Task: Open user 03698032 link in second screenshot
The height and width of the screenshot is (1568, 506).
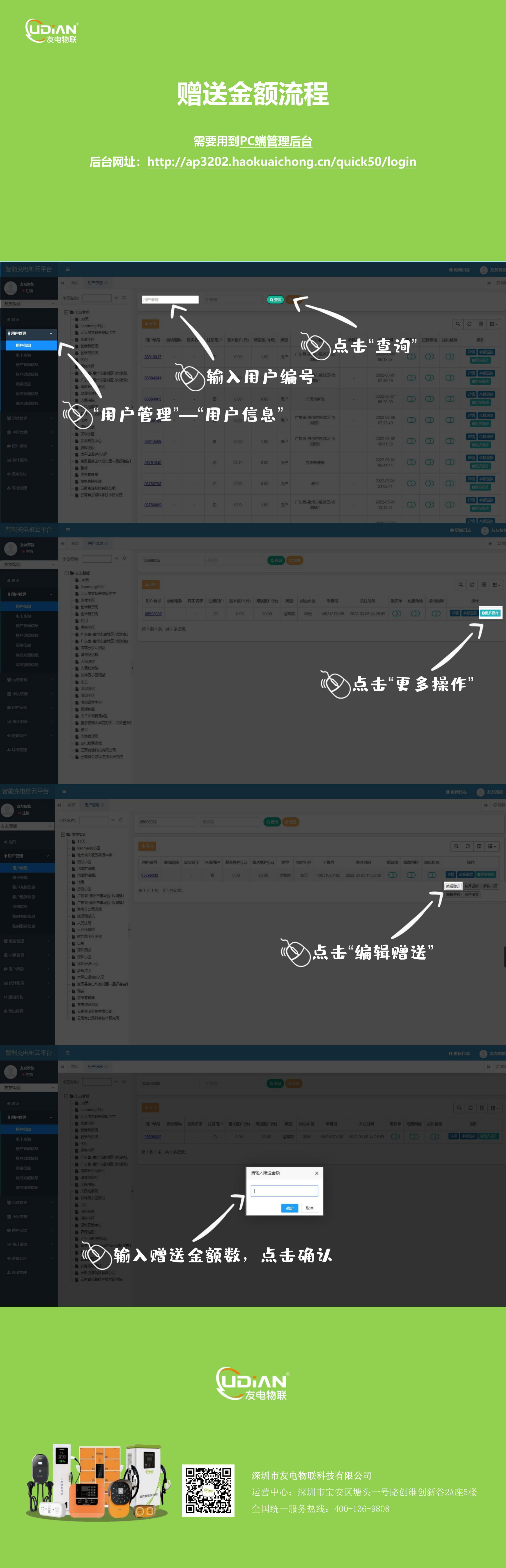Action: coord(153,614)
